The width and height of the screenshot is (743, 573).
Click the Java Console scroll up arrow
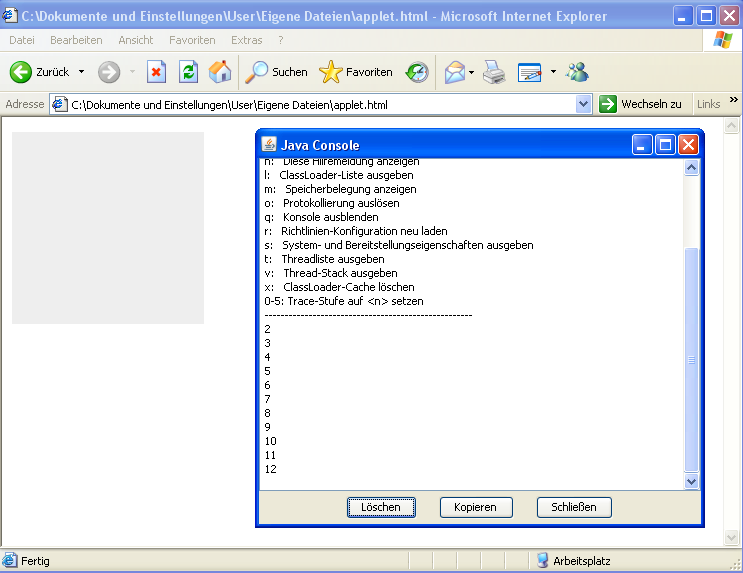[x=691, y=168]
